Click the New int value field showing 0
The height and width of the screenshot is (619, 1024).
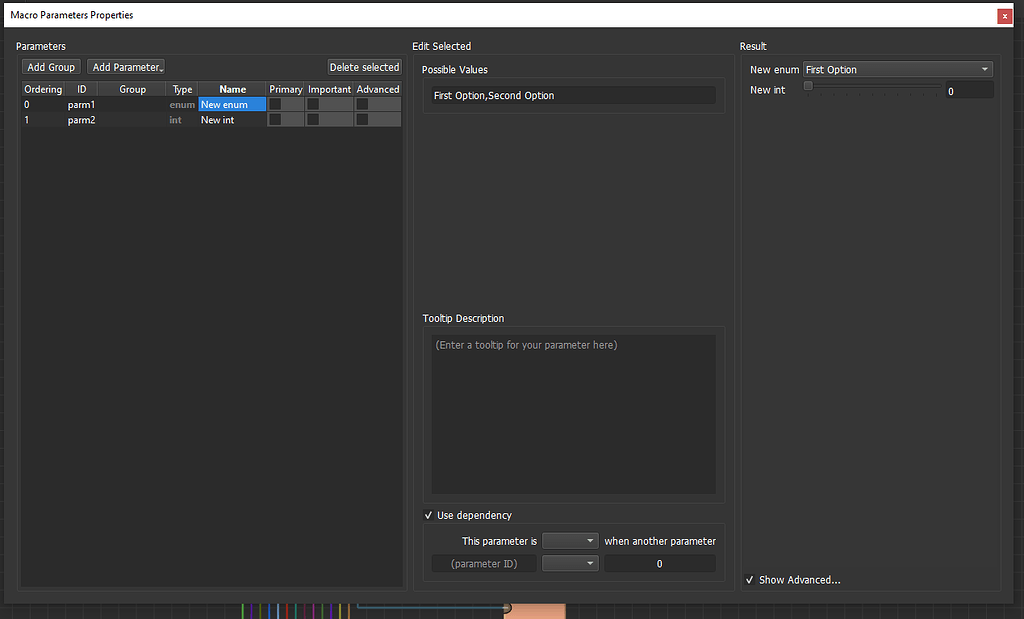click(968, 90)
